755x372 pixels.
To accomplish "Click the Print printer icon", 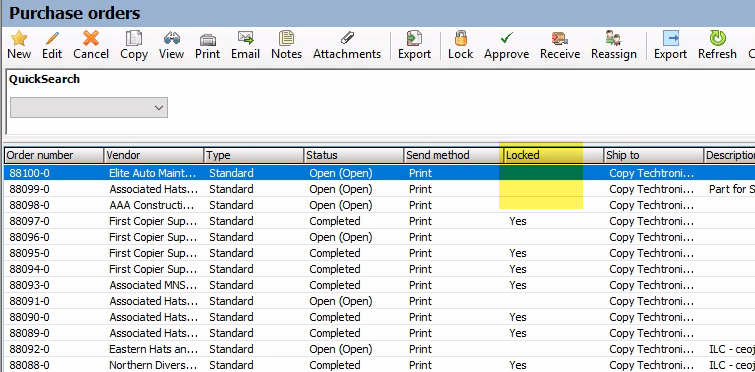I will click(x=208, y=39).
